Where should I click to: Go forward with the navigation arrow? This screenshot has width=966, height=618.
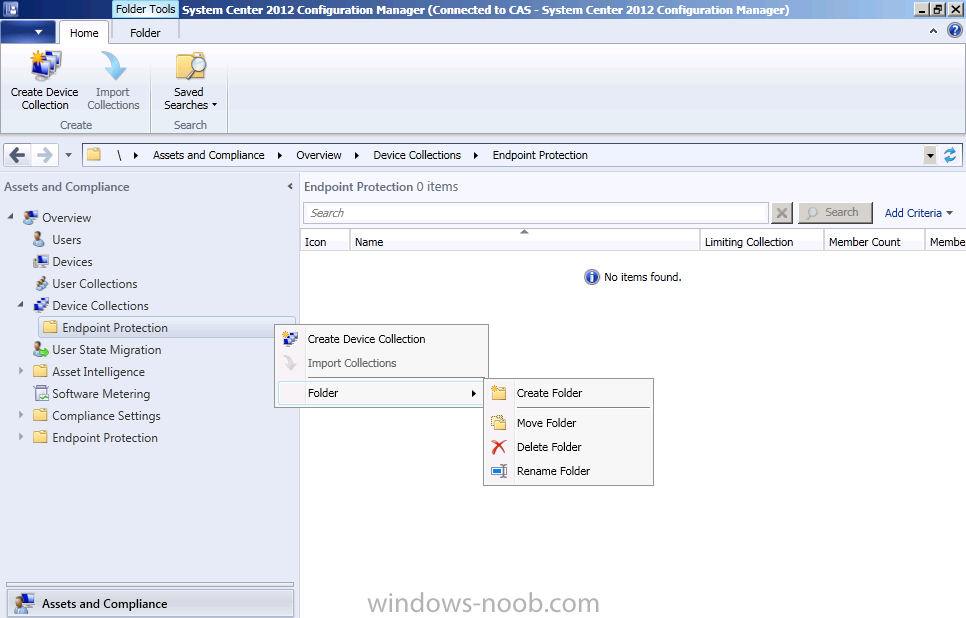(44, 155)
